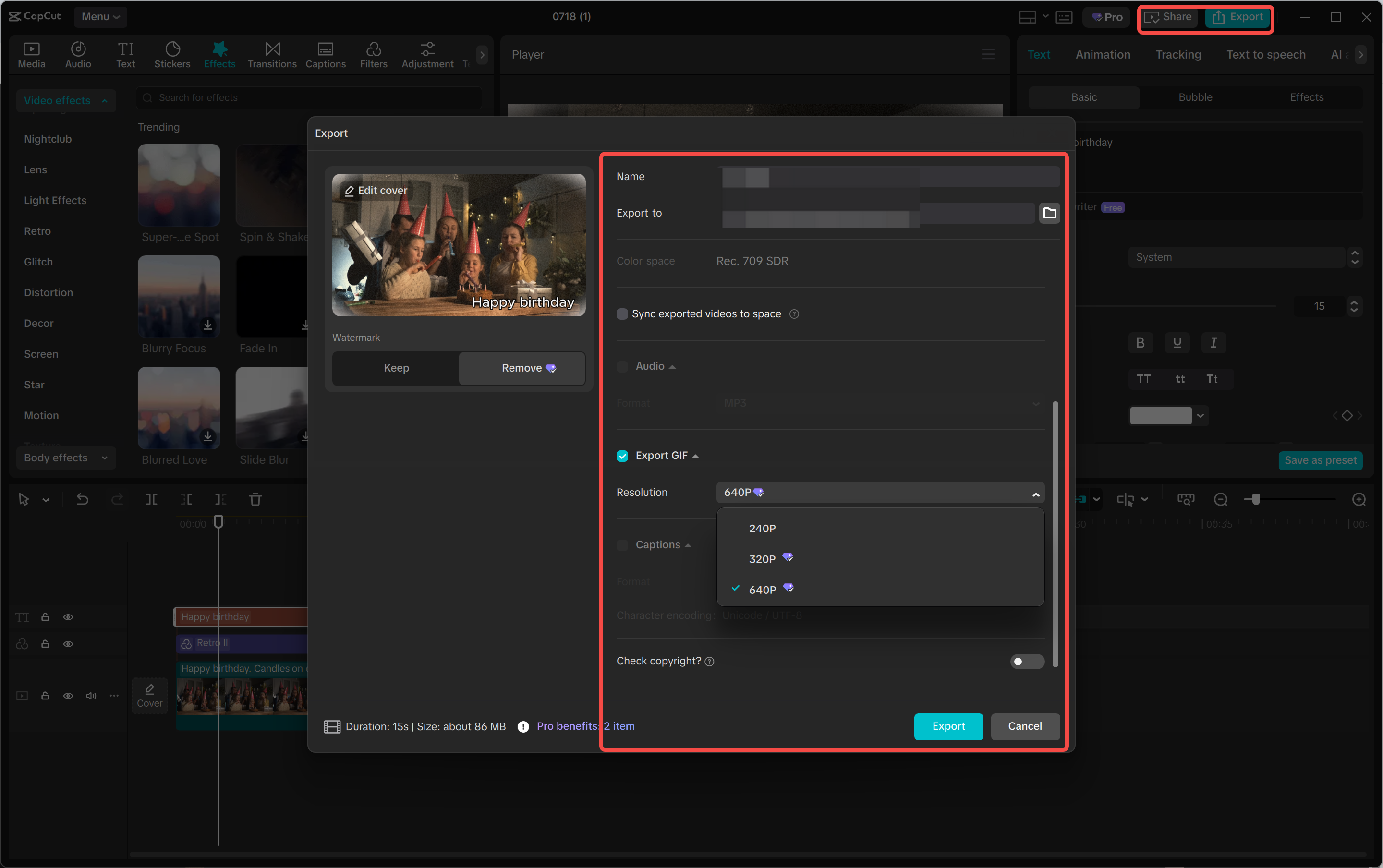
Task: Click Edit cover on the preview thumbnail
Action: [376, 190]
